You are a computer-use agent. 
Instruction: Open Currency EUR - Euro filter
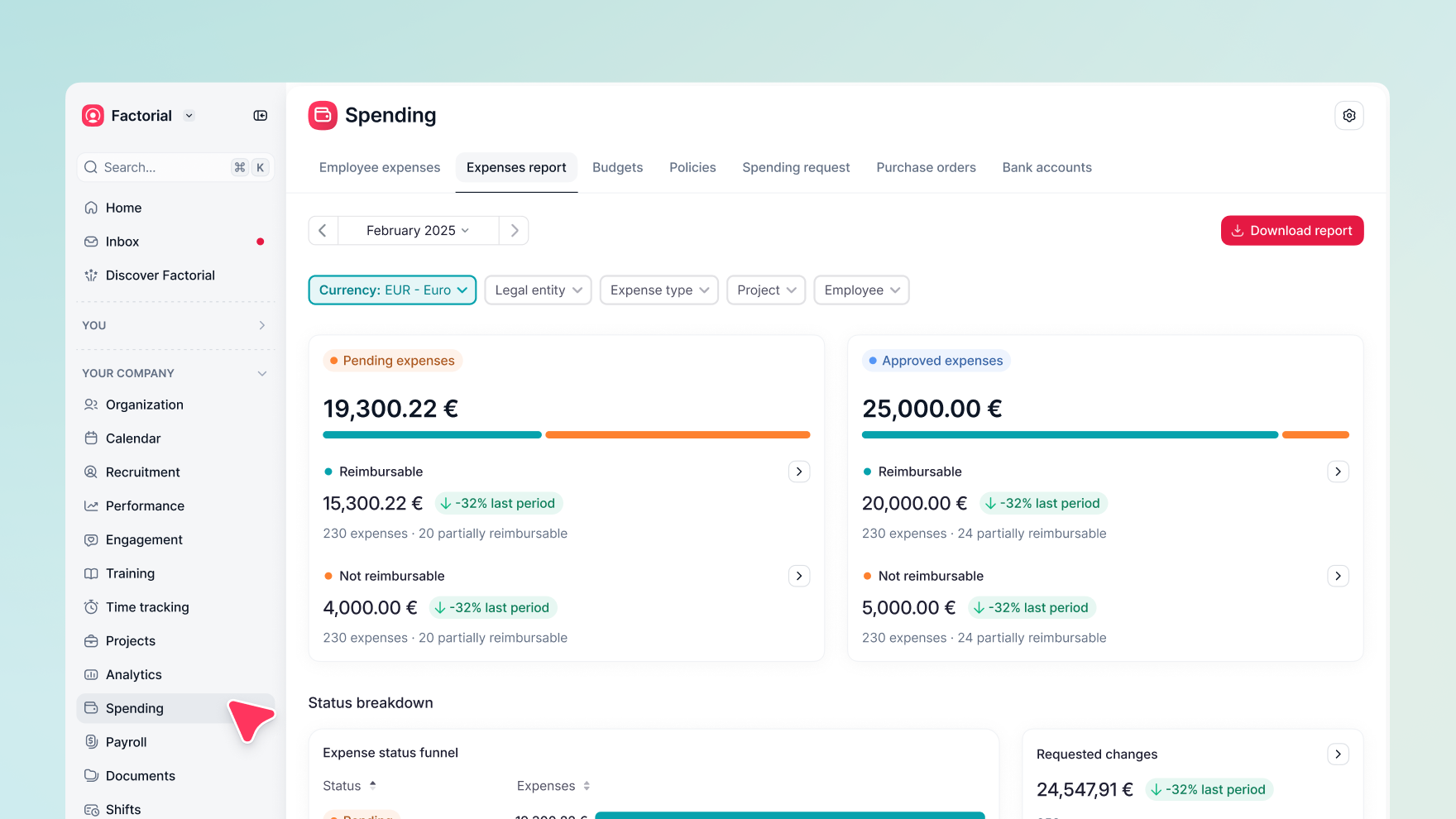coord(392,290)
